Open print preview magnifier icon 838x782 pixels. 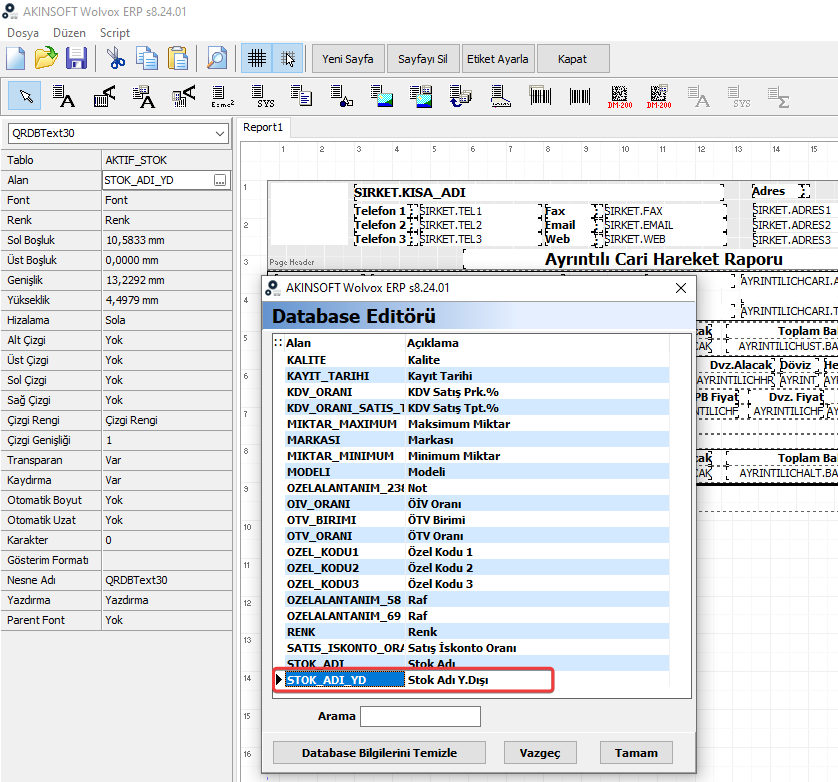click(x=216, y=58)
